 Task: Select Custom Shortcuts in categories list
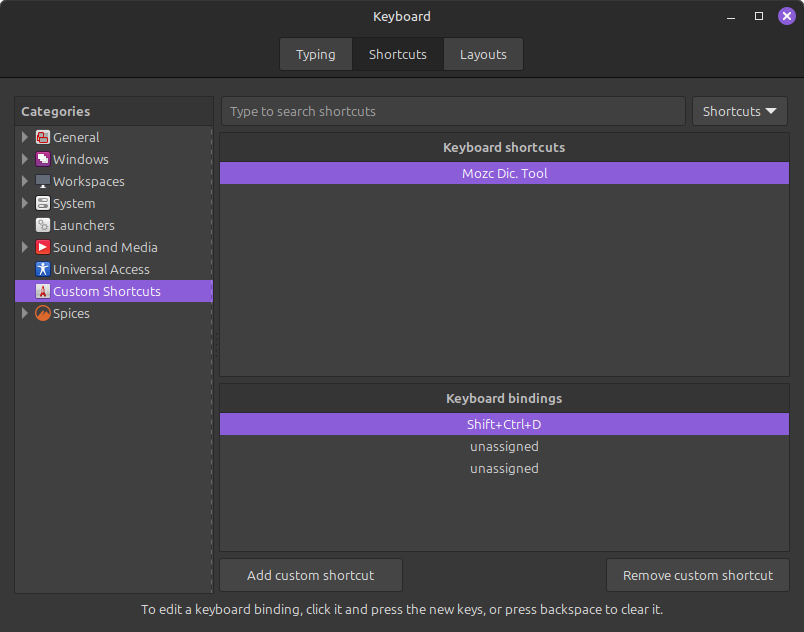click(x=106, y=292)
